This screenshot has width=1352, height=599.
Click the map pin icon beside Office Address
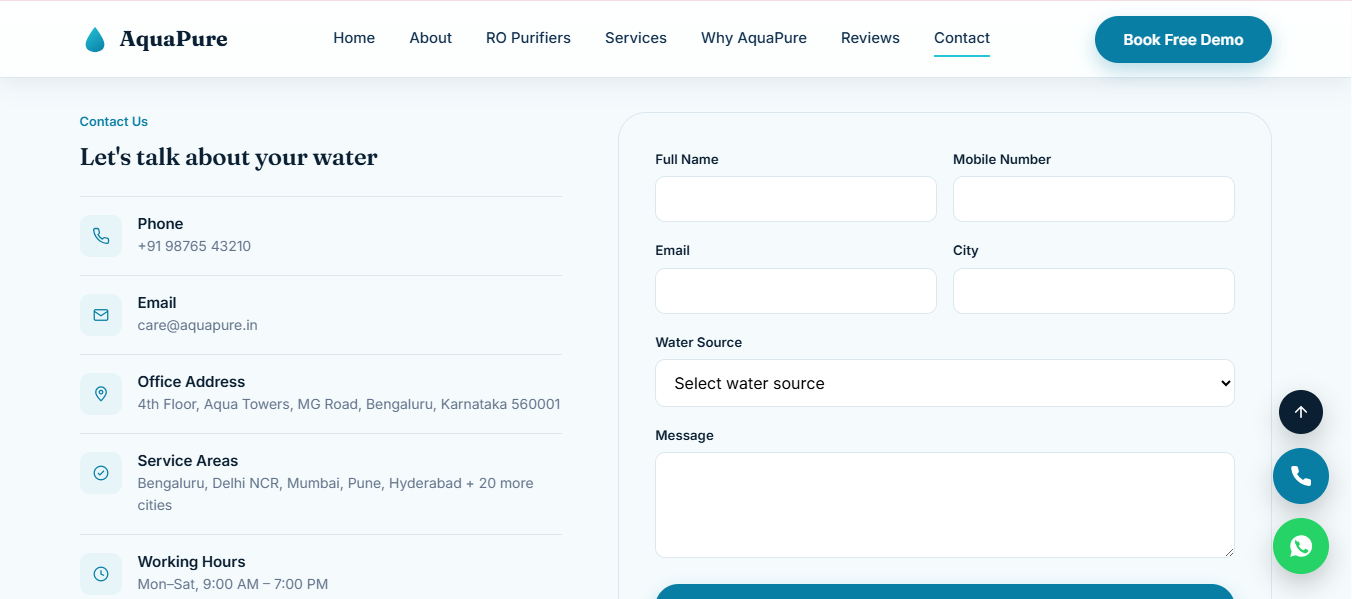(x=101, y=394)
